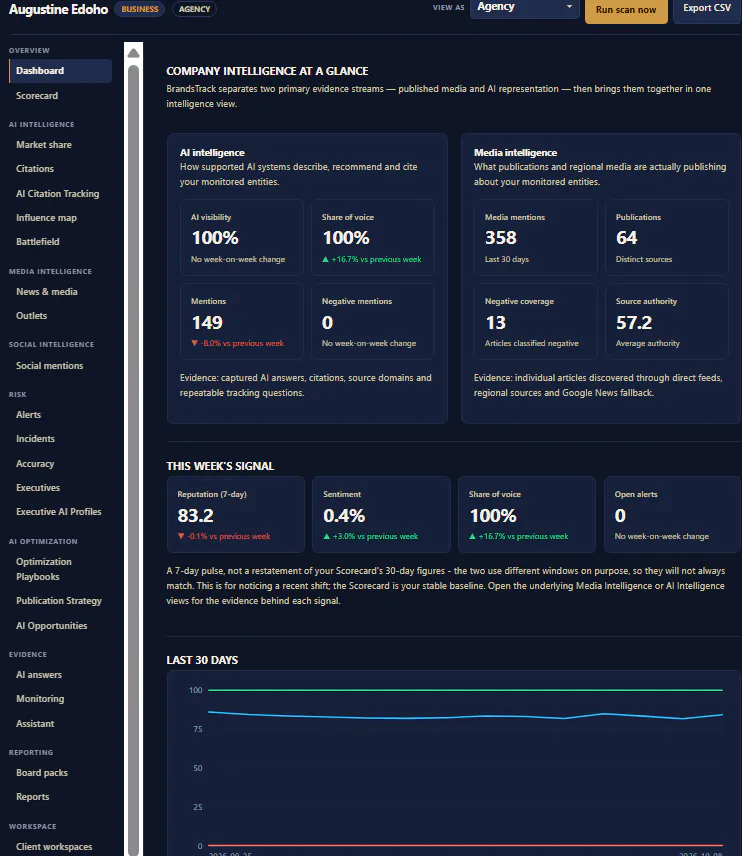This screenshot has height=856, width=742.
Task: Click the Negative mentions 0 card
Action: pyautogui.click(x=373, y=321)
